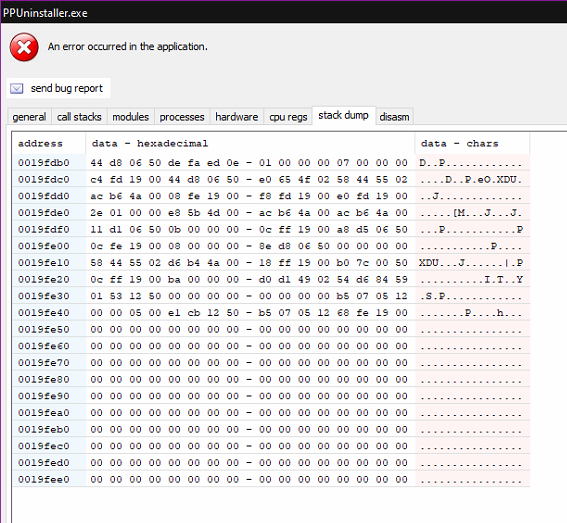Show the processes tab
Viewport: 567px width, 523px height.
(x=182, y=117)
